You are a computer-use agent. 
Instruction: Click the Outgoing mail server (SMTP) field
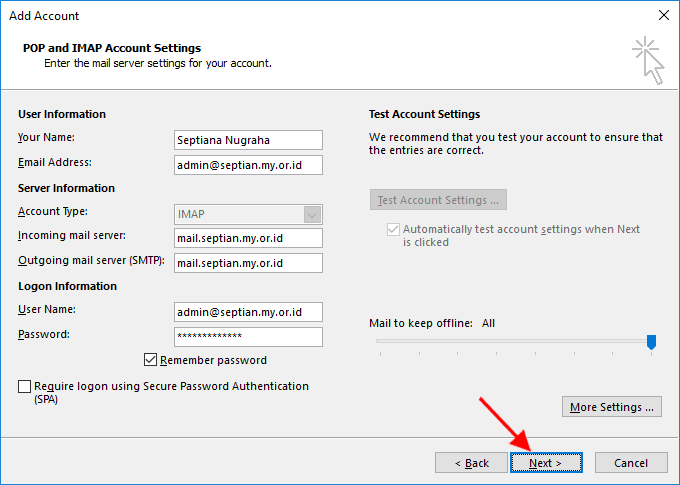pos(248,263)
